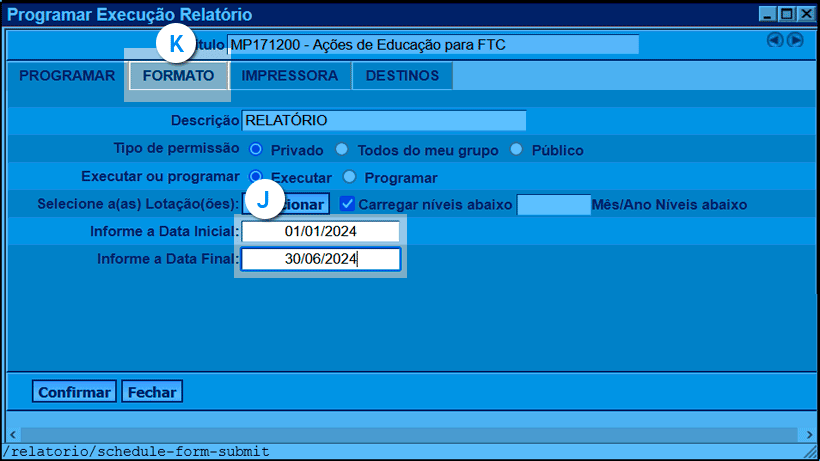Go to next record arrow icon
820x461 pixels.
coord(795,40)
